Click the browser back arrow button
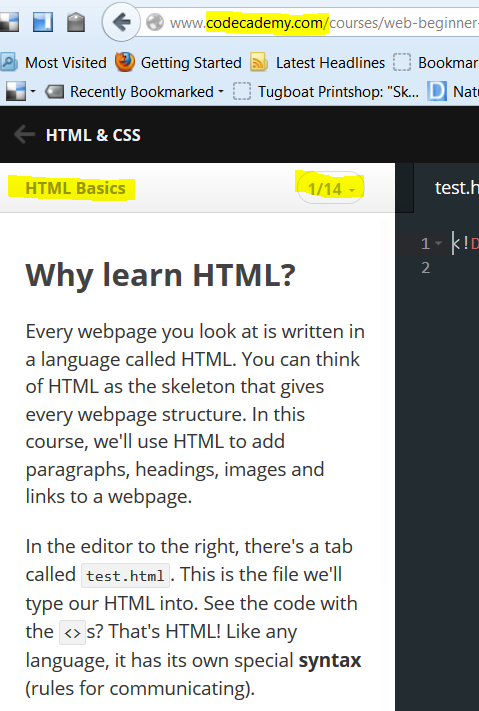This screenshot has width=479, height=711. click(121, 22)
